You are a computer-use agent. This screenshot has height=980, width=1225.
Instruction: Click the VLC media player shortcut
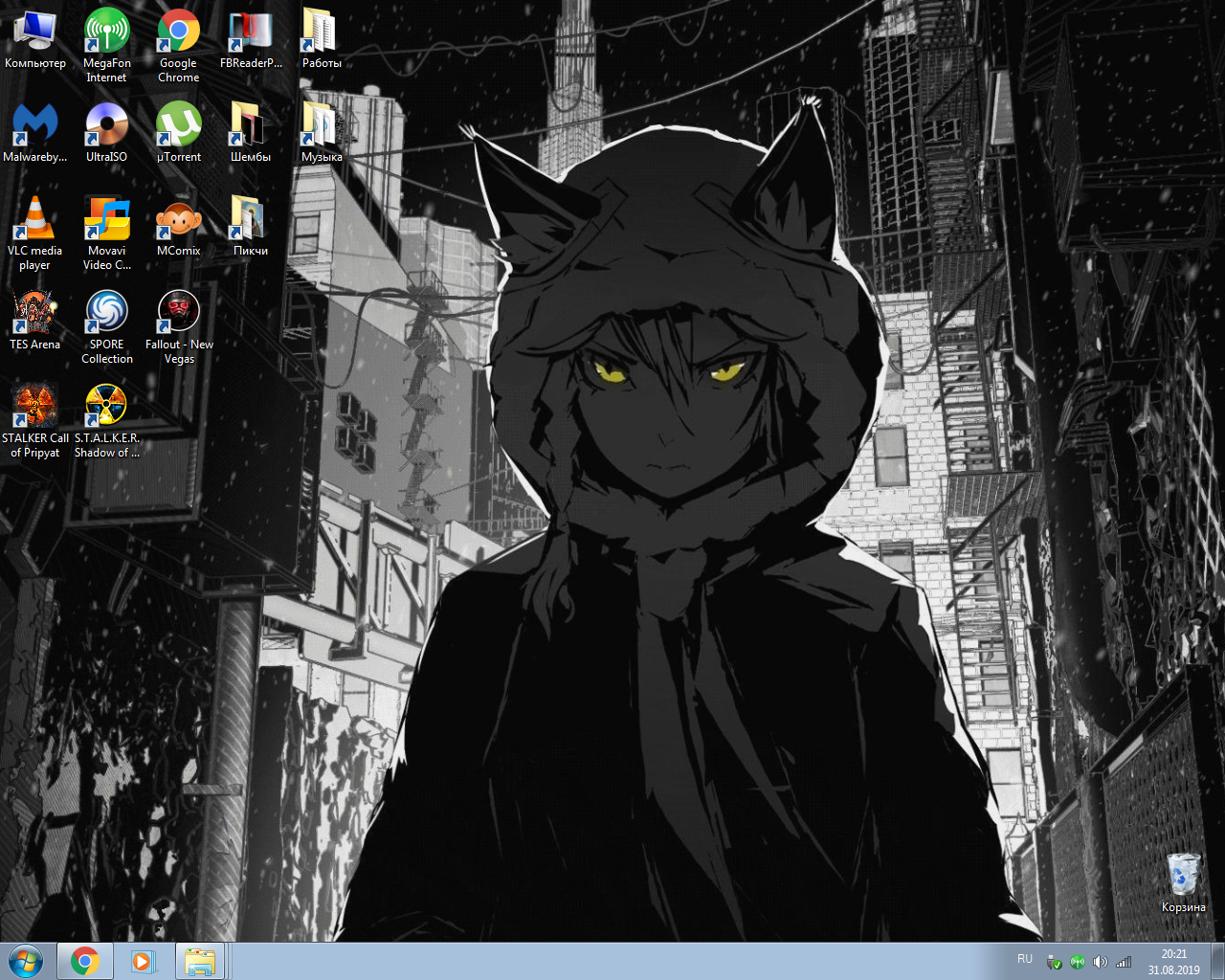coord(35,234)
